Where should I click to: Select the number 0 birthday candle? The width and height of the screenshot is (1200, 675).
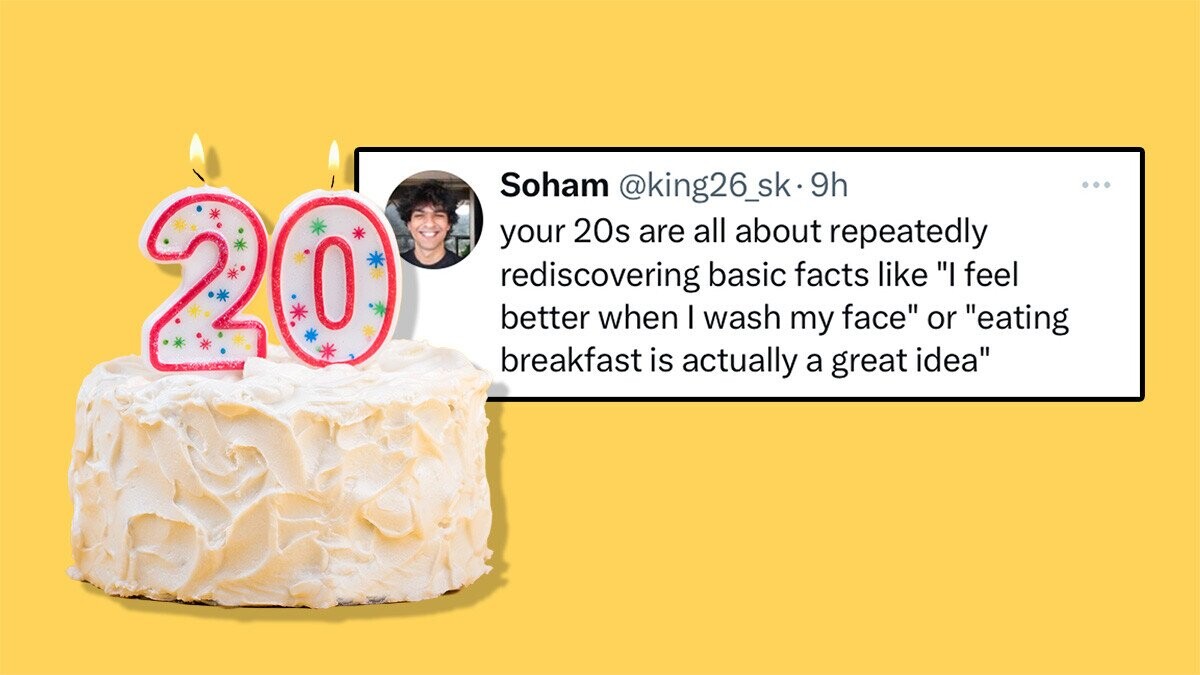[333, 279]
